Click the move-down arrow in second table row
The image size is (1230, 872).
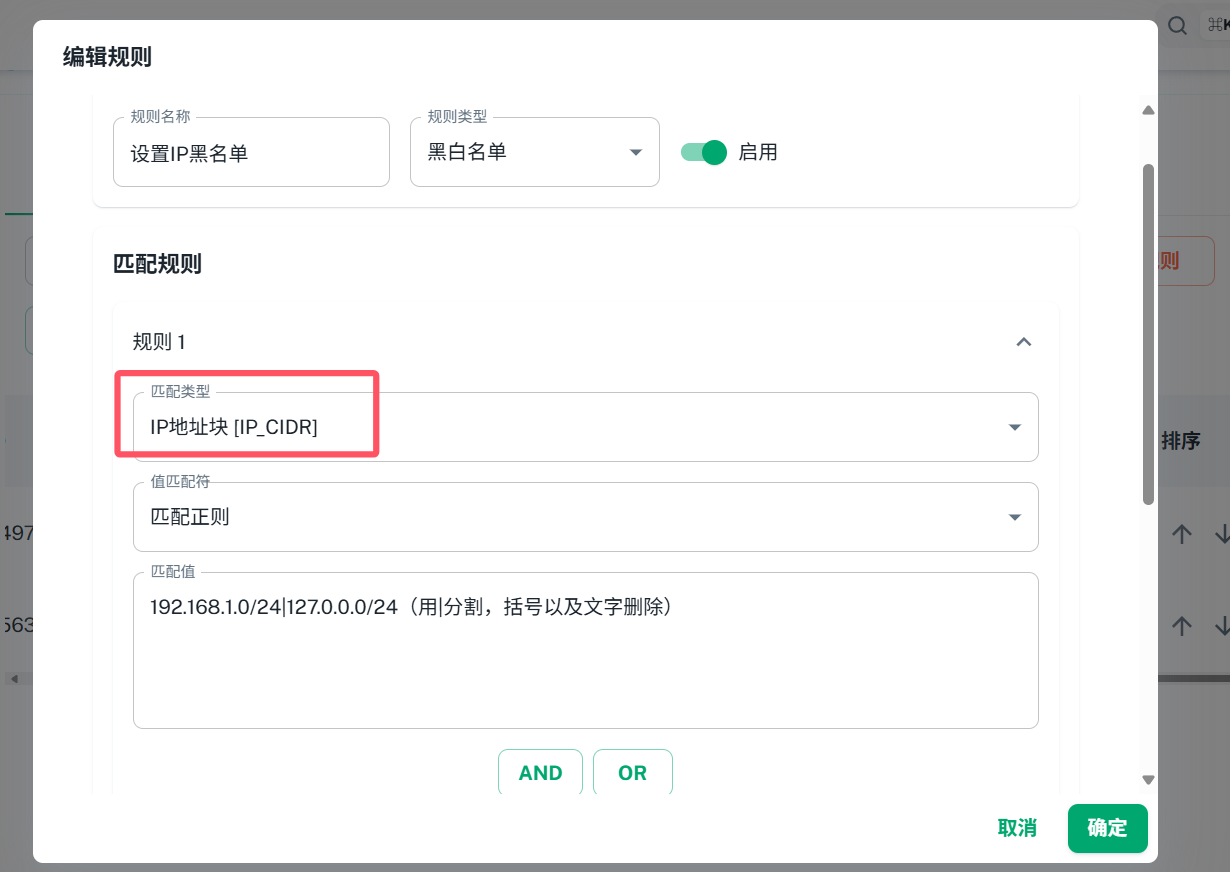click(x=1221, y=626)
